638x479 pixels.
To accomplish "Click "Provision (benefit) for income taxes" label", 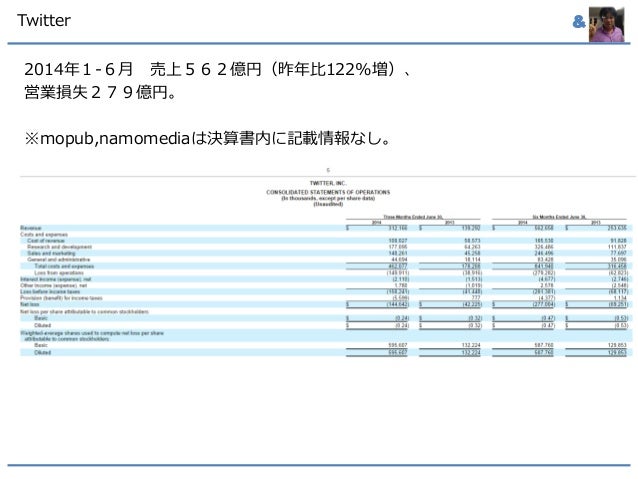I will point(61,298).
